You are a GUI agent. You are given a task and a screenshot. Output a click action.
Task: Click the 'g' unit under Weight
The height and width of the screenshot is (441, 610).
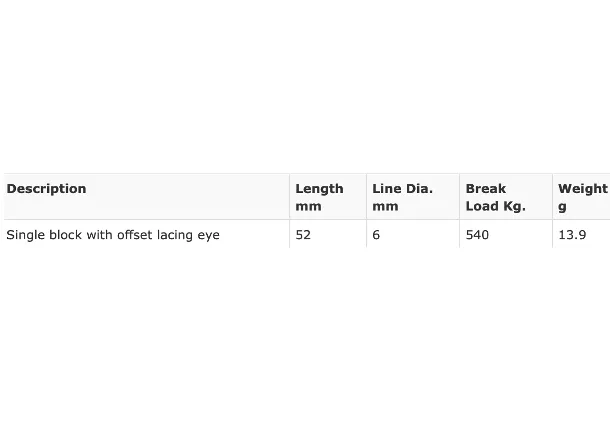coord(562,207)
